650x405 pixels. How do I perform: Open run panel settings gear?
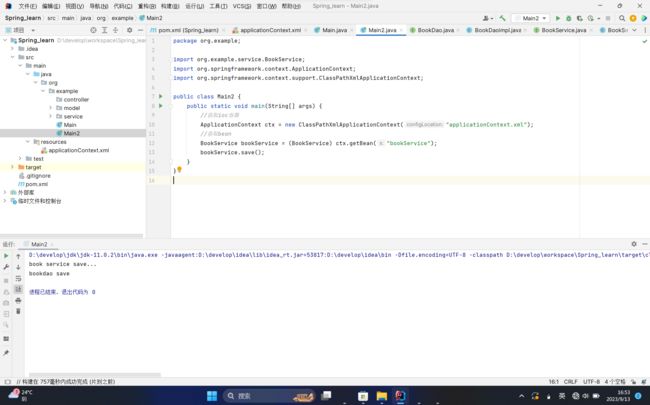(x=634, y=244)
